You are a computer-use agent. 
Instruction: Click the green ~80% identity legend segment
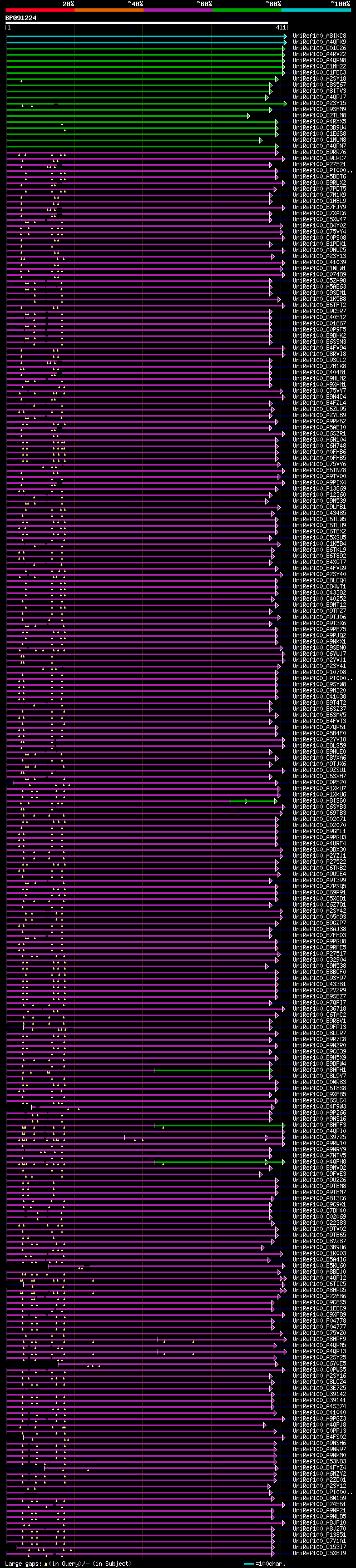[247, 10]
